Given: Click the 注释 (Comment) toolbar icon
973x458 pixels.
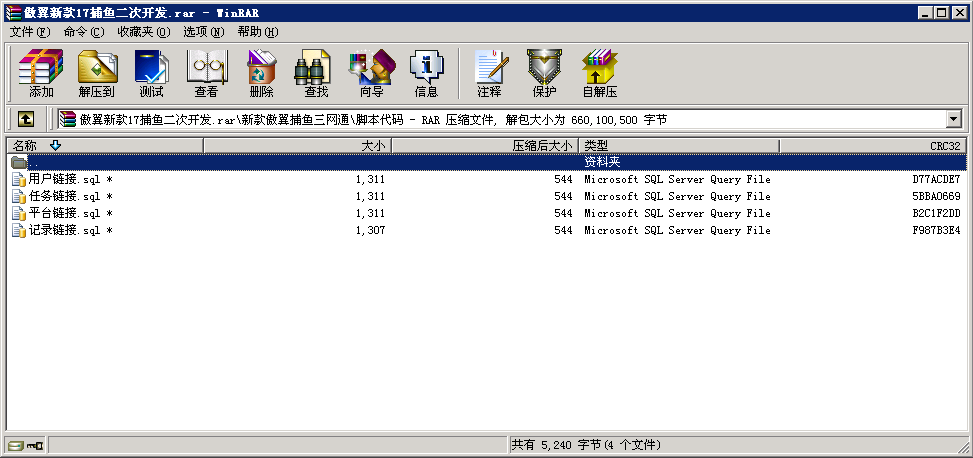Looking at the screenshot, I should click(x=489, y=74).
